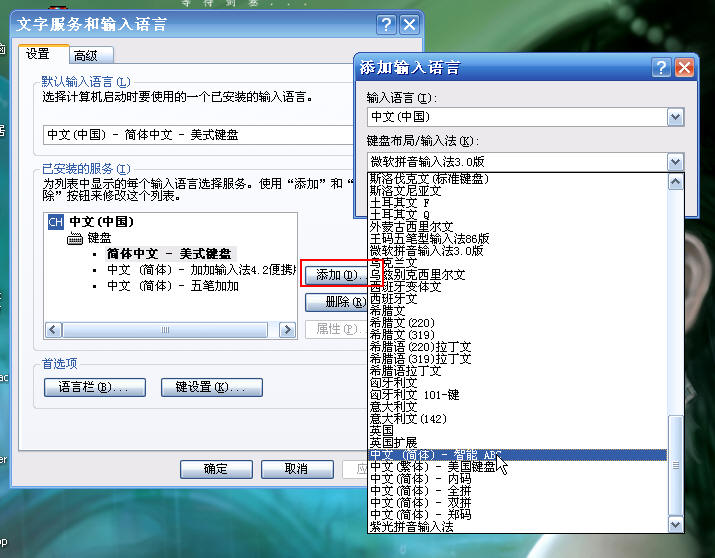
Task: Click the 取消 button
Action: click(297, 469)
